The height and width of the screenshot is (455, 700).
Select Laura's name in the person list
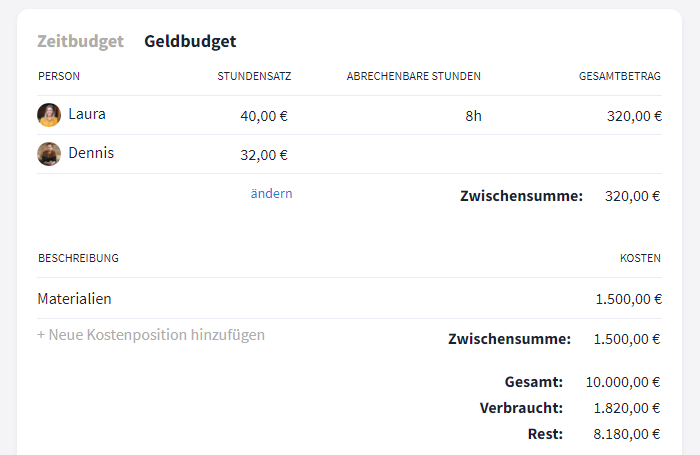point(87,115)
